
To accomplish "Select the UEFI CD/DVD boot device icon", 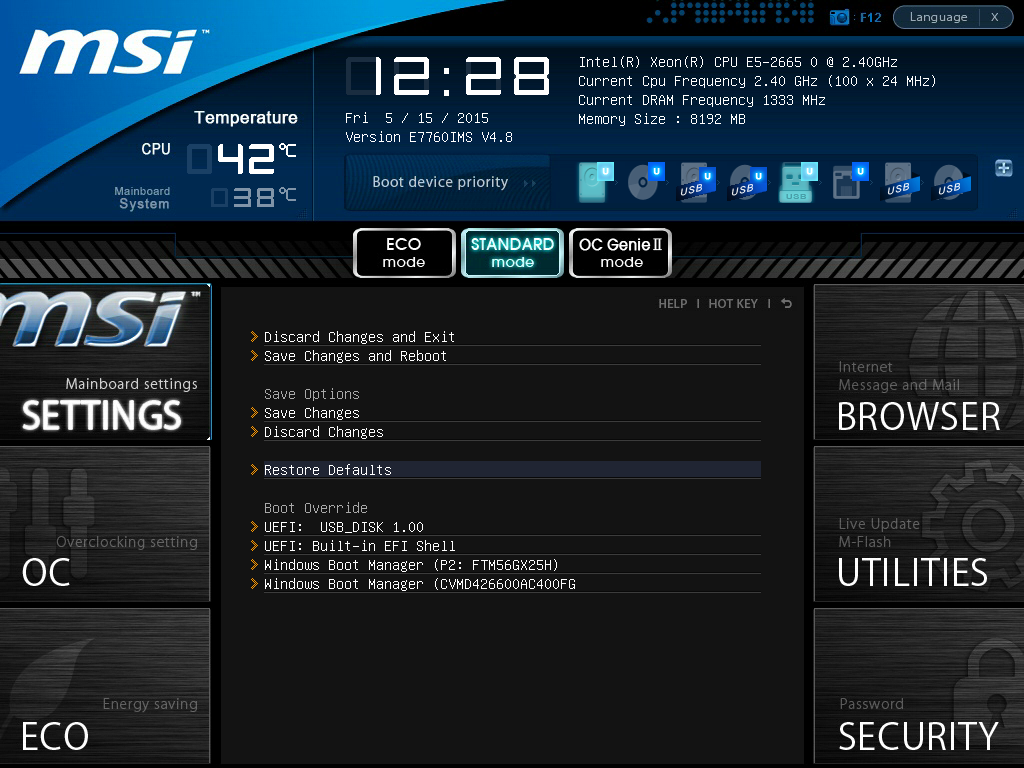I will point(646,182).
